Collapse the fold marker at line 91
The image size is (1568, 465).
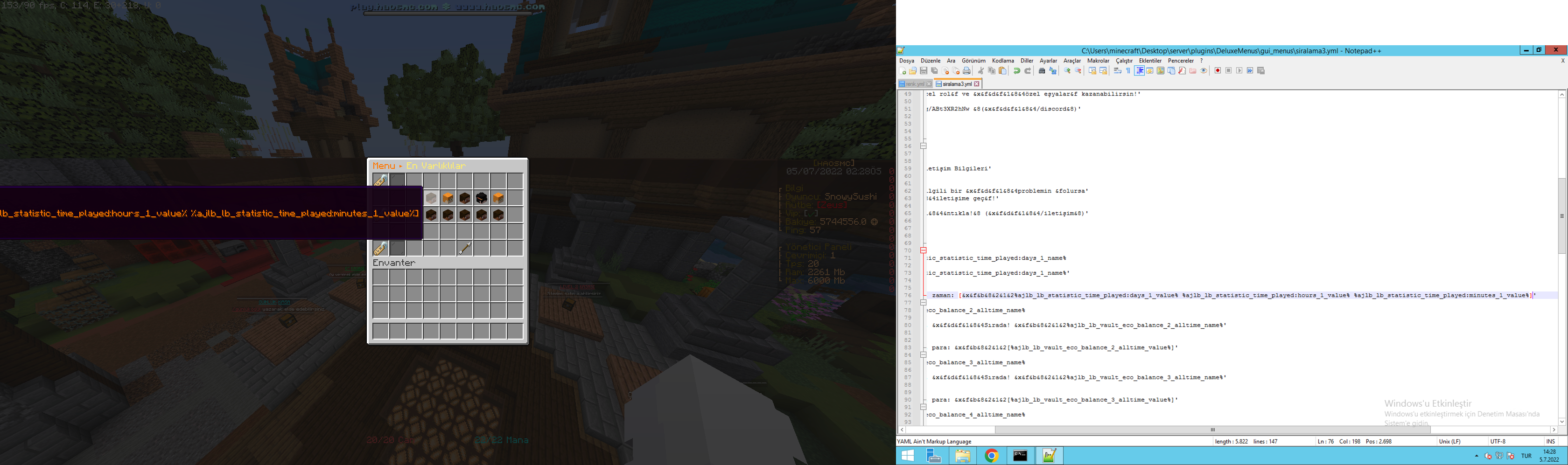(924, 407)
